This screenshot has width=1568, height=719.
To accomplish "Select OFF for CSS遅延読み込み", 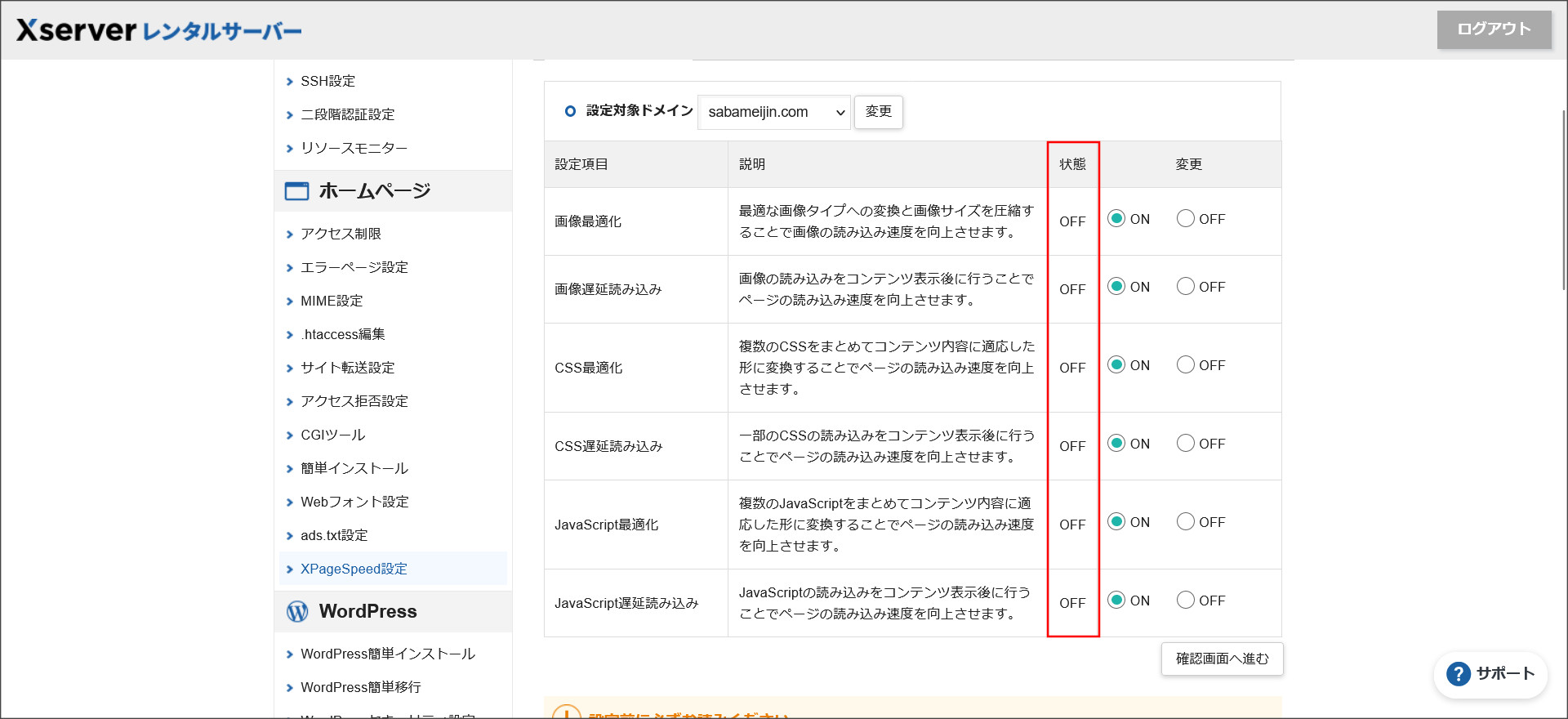I will tap(1186, 443).
